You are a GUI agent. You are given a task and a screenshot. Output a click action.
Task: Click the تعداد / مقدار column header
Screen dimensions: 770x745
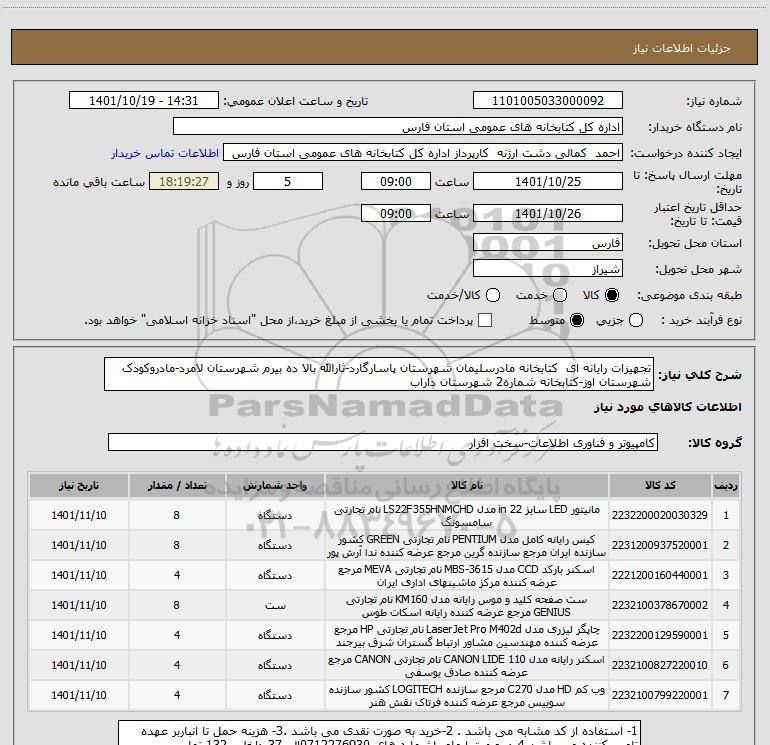tap(177, 485)
